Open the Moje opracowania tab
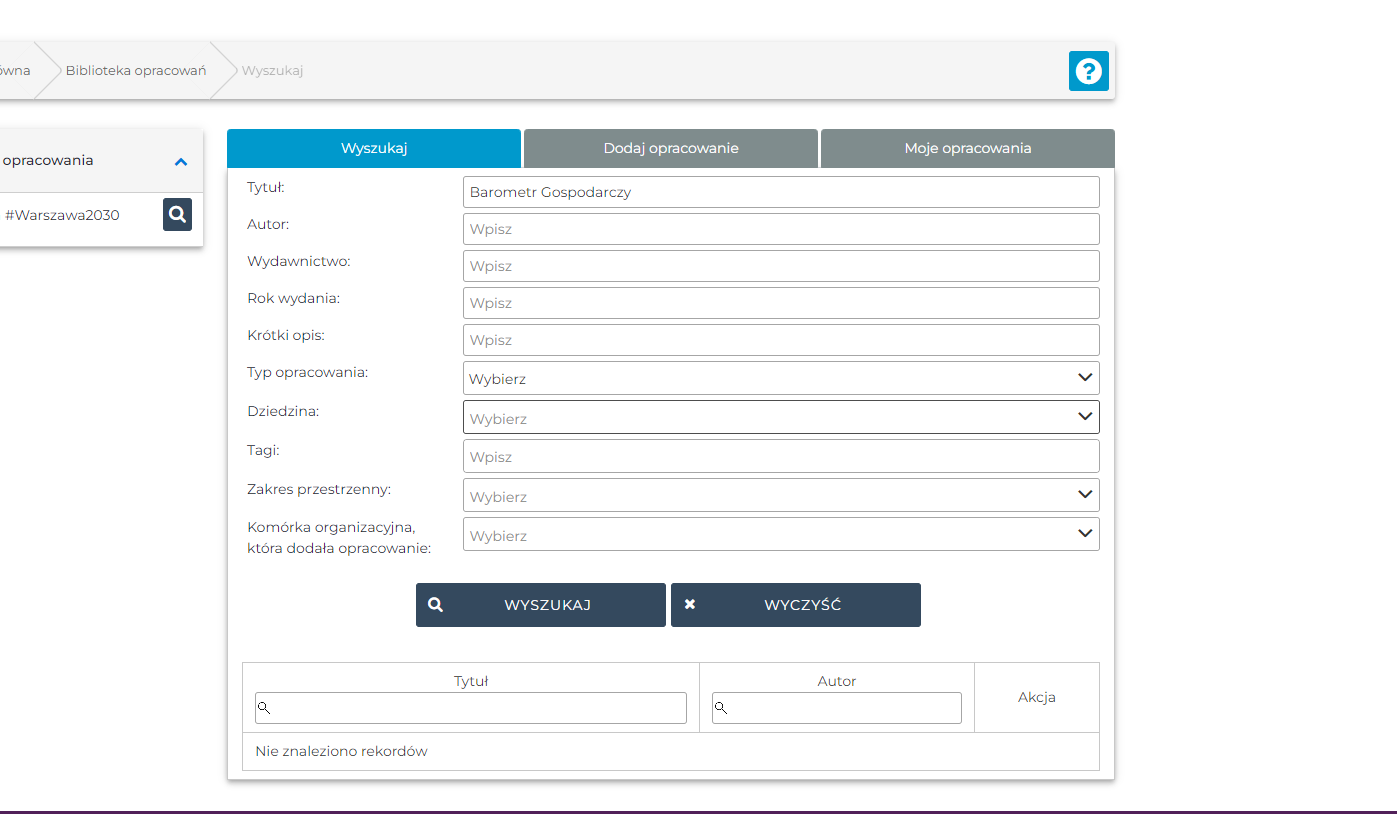The height and width of the screenshot is (814, 1397). [x=967, y=148]
